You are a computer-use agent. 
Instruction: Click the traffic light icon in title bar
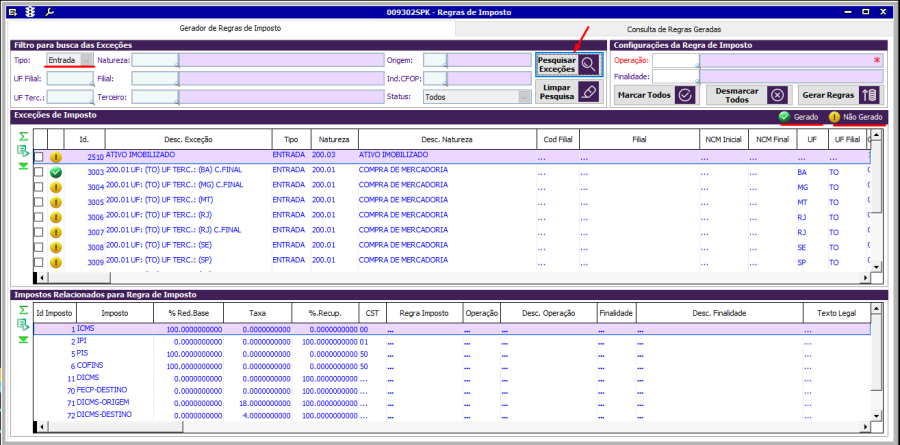(29, 11)
